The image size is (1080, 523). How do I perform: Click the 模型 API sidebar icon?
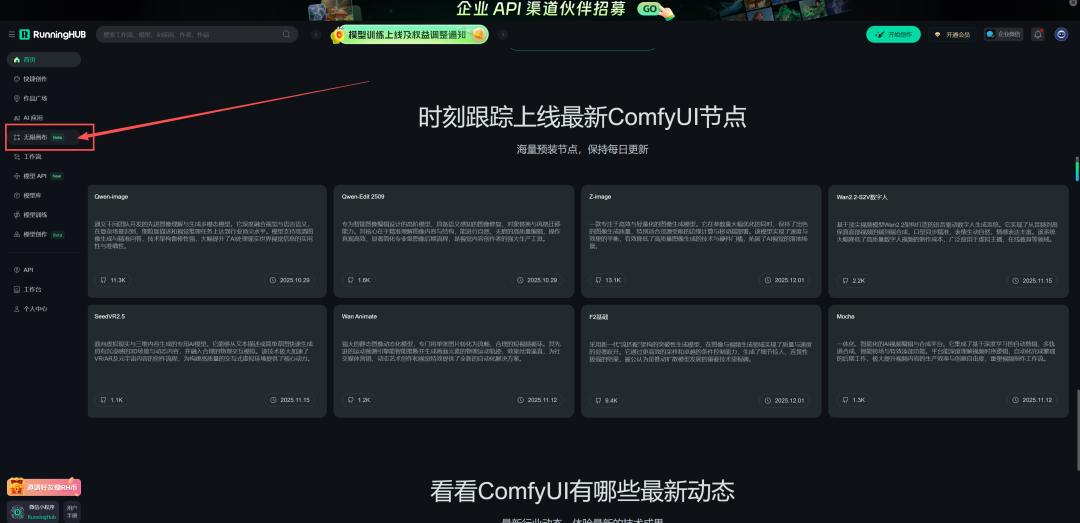coord(17,176)
